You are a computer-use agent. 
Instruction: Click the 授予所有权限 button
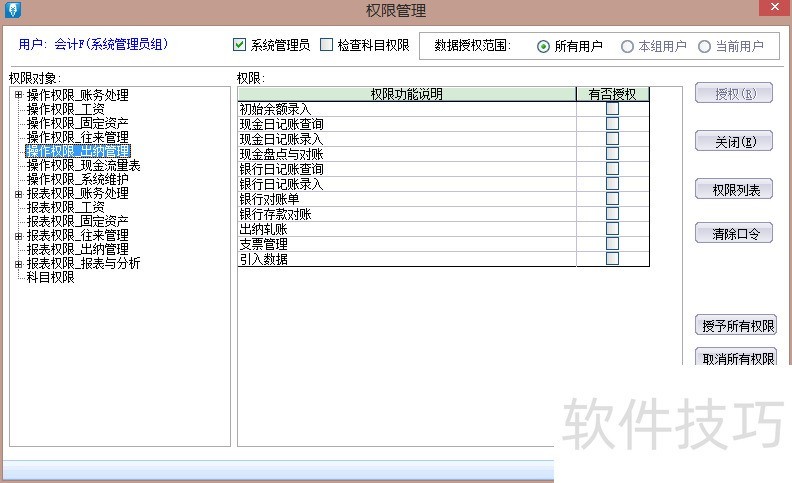(736, 325)
